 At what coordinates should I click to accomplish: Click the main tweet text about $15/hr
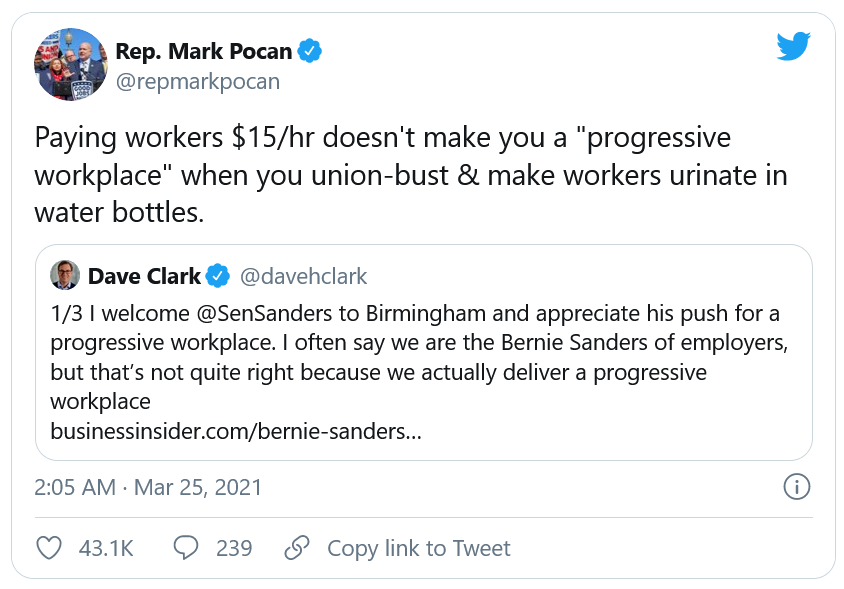tap(410, 175)
